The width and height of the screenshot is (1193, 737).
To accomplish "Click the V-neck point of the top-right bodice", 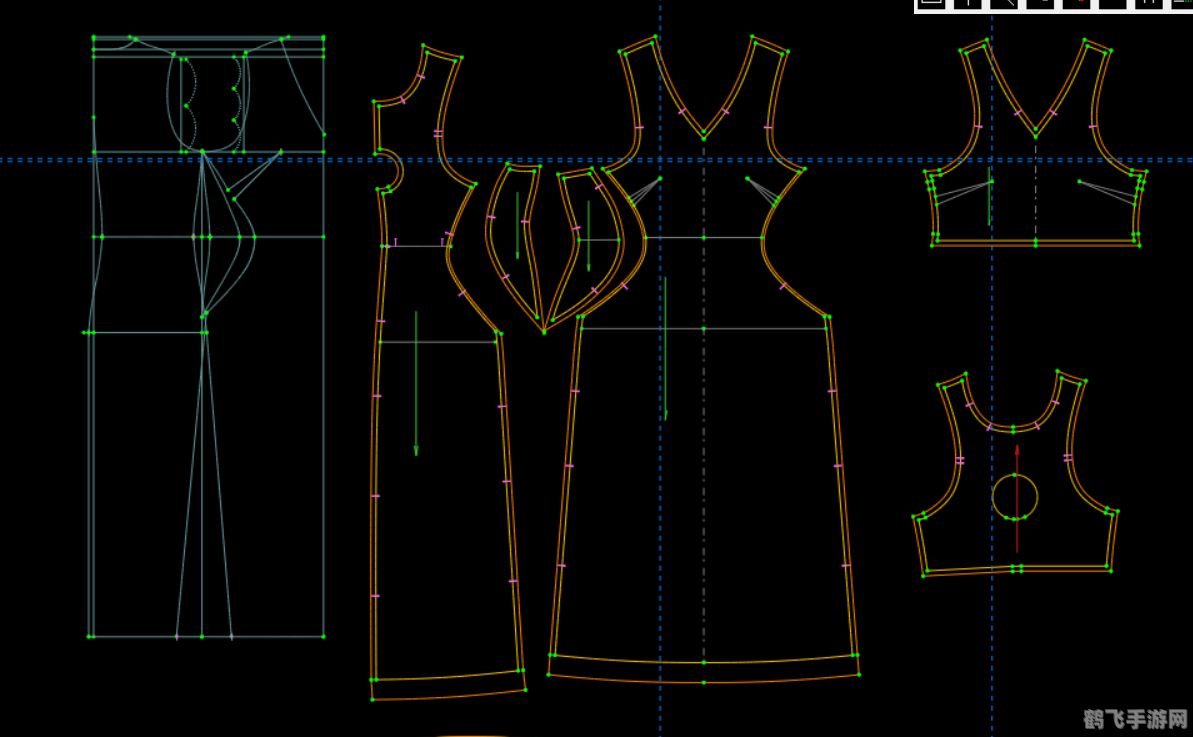I will tap(1035, 133).
